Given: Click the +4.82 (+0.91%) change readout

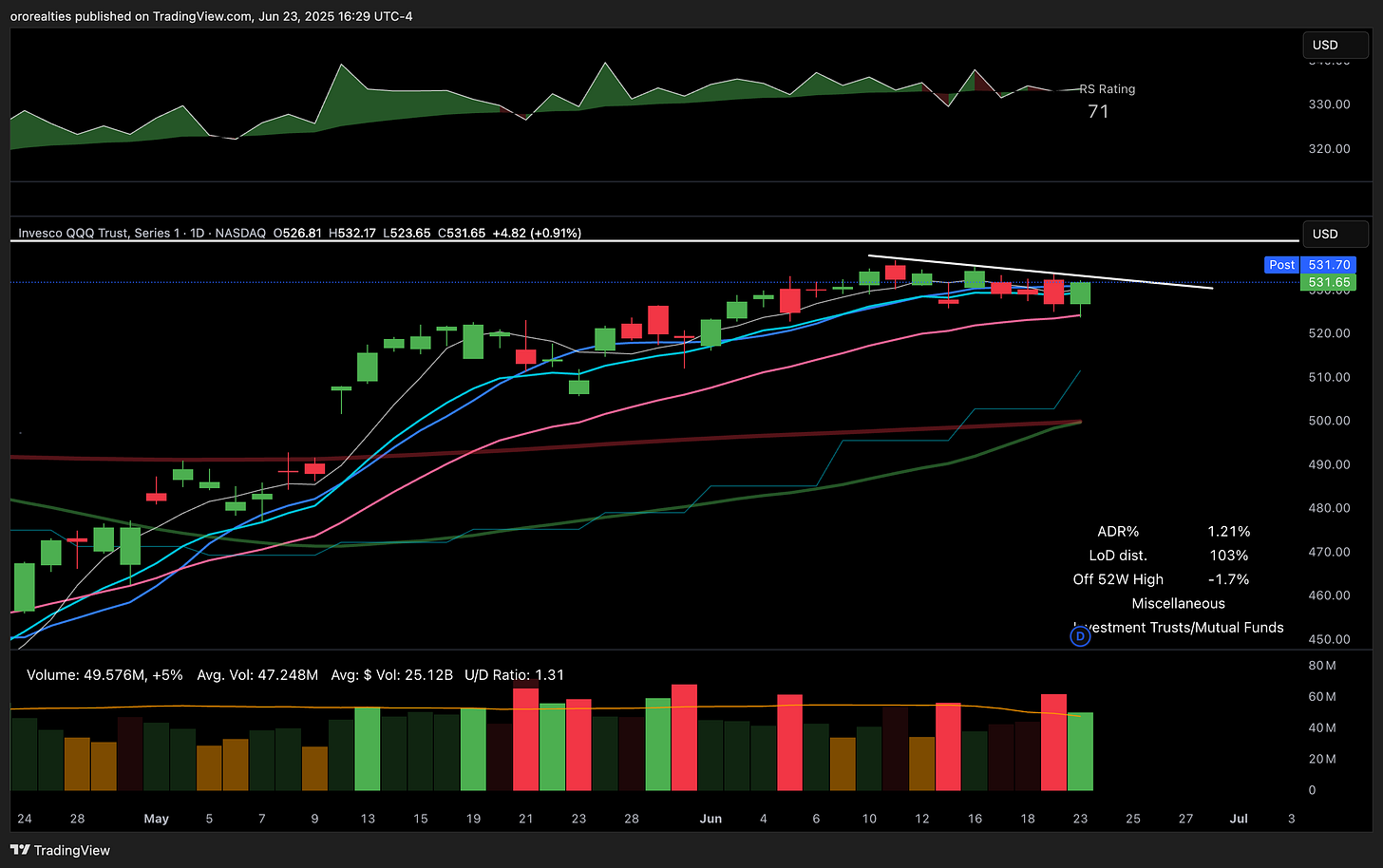Looking at the screenshot, I should click(x=537, y=233).
